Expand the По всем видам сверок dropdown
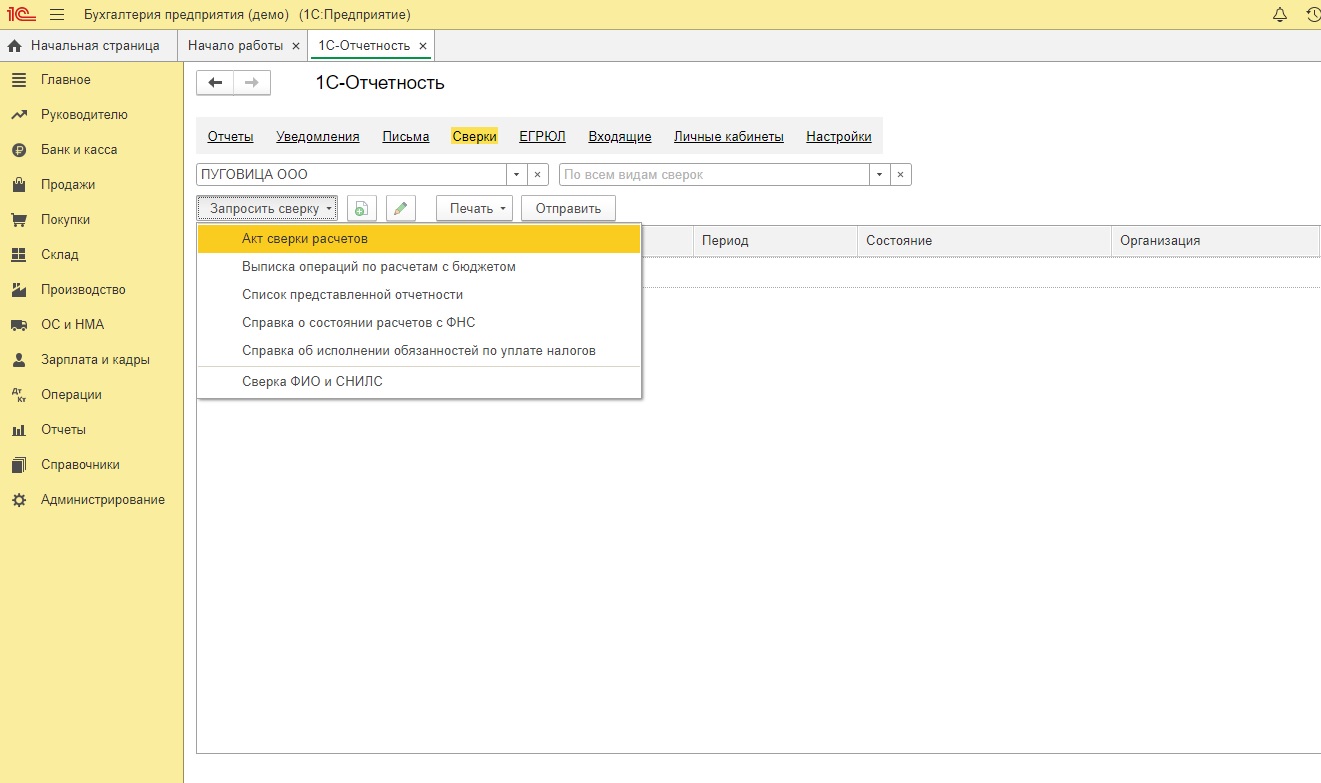Viewport: 1321px width, 783px height. point(880,175)
